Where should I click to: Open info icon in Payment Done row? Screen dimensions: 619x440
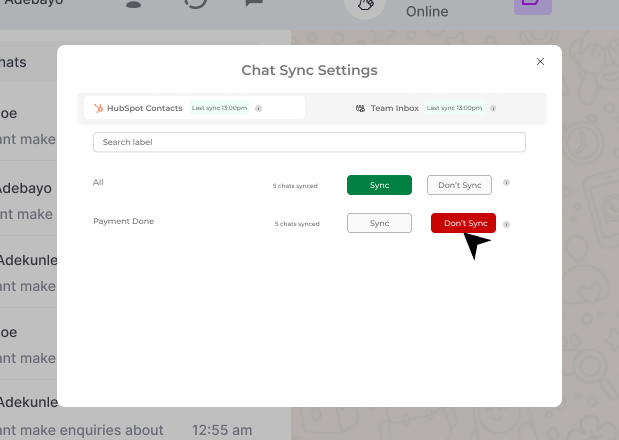(x=506, y=225)
